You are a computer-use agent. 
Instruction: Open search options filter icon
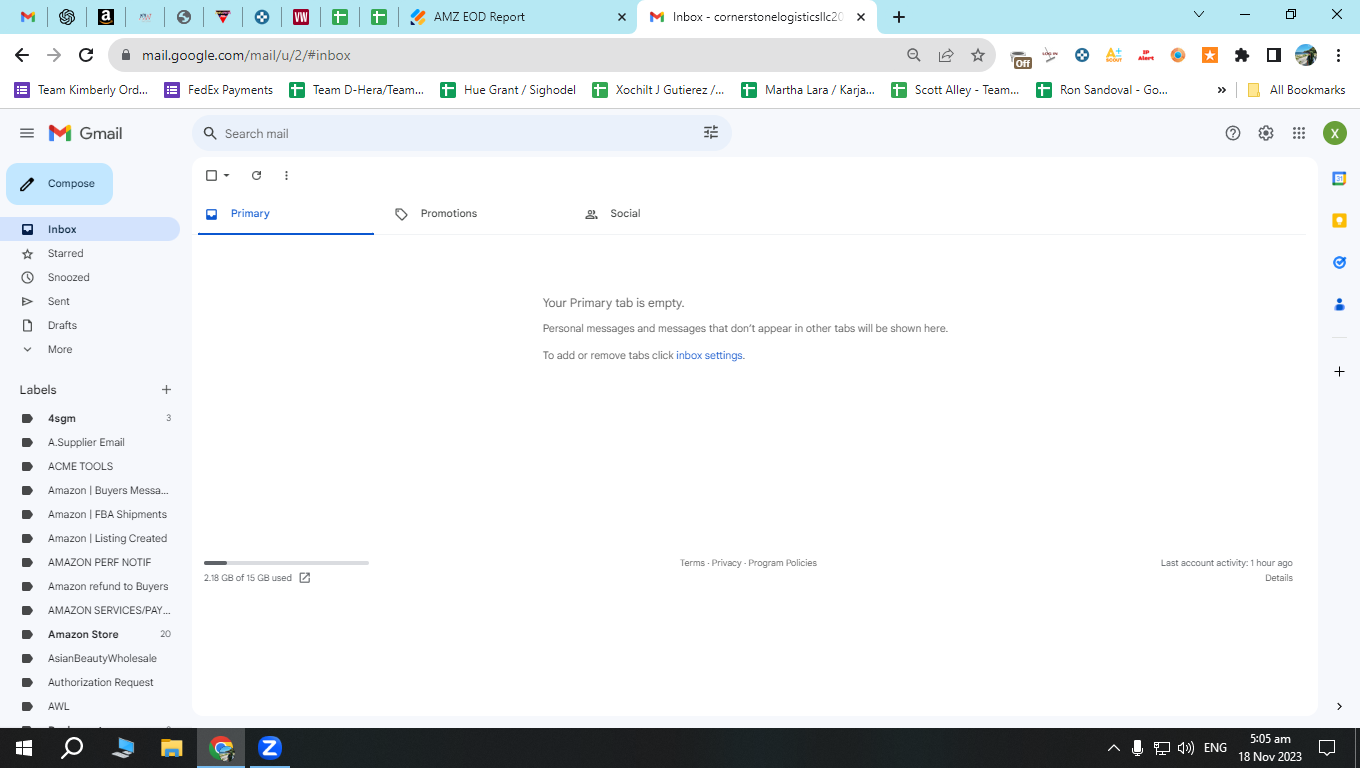pyautogui.click(x=711, y=133)
